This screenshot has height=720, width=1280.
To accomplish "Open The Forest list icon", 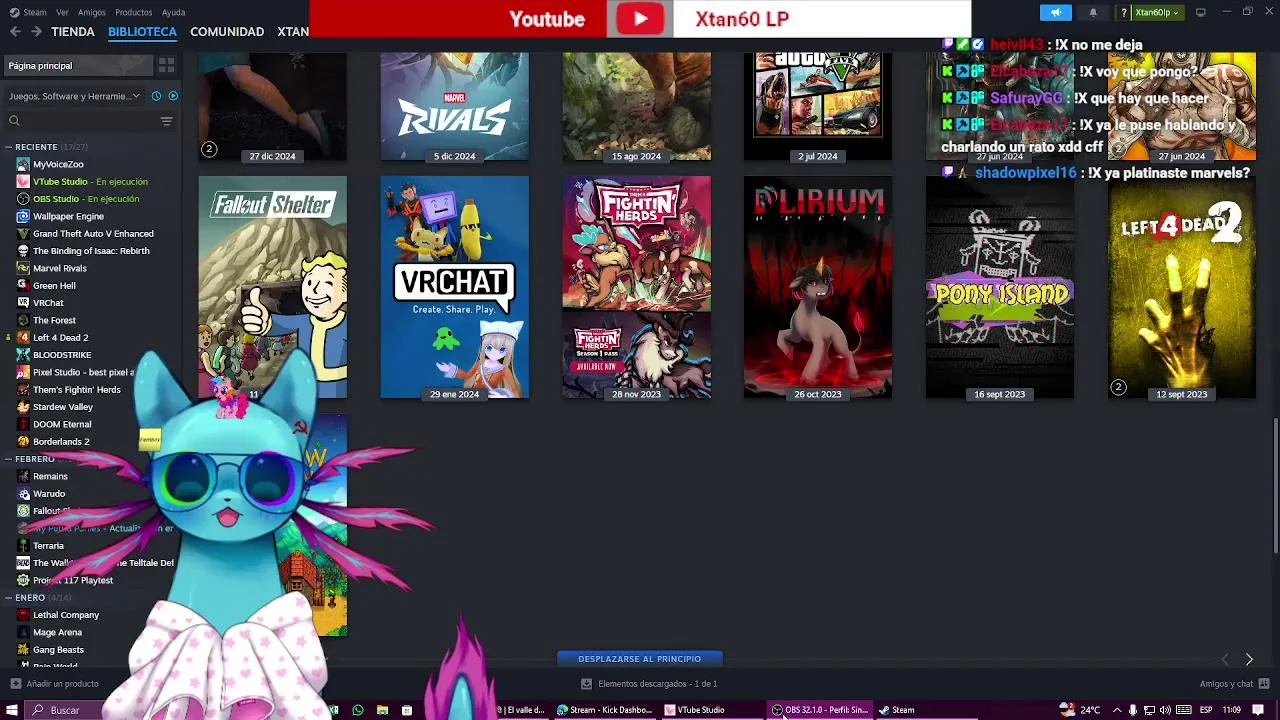I will pyautogui.click(x=23, y=320).
